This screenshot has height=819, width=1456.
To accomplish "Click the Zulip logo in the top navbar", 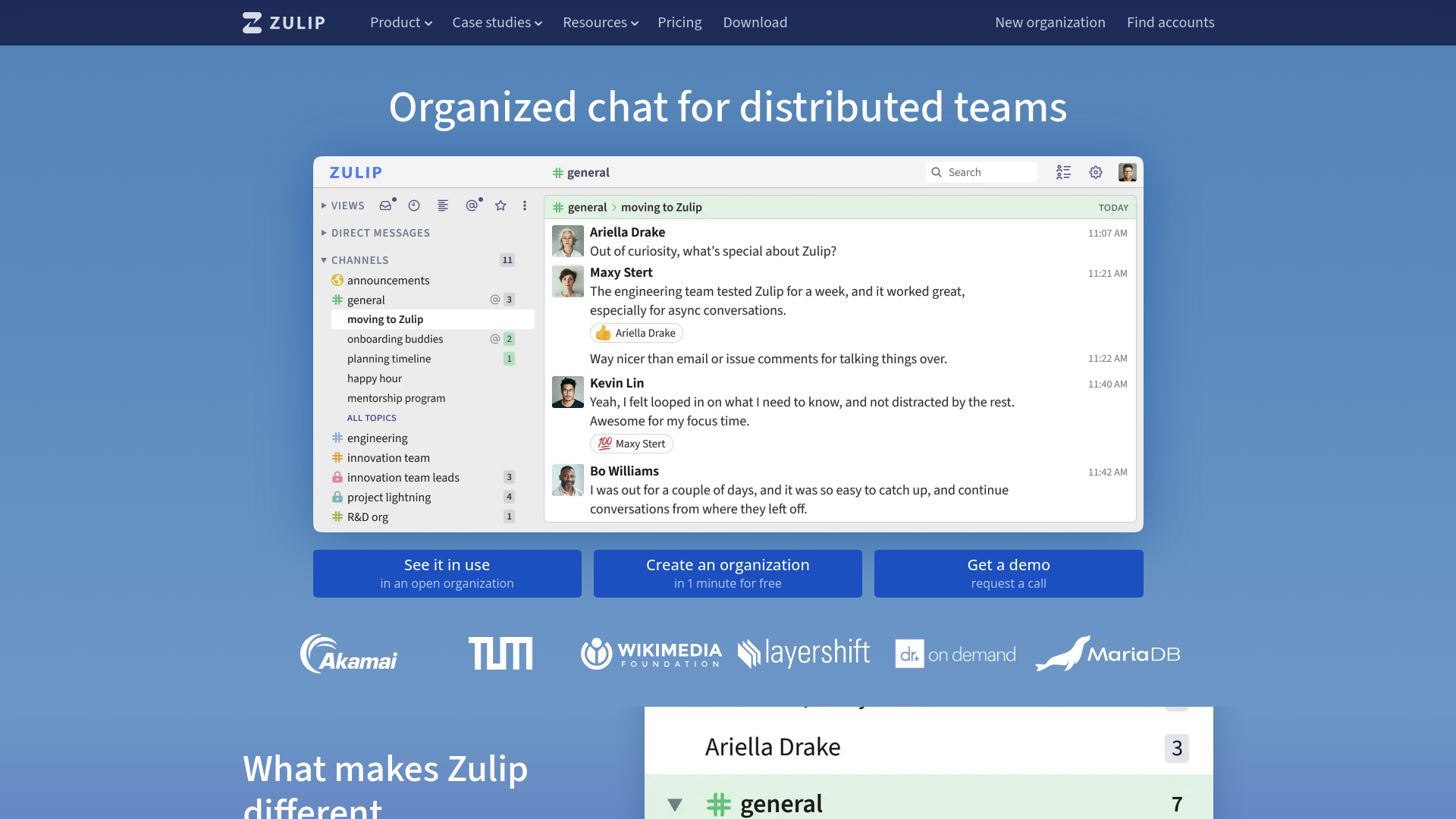I will coord(284,23).
